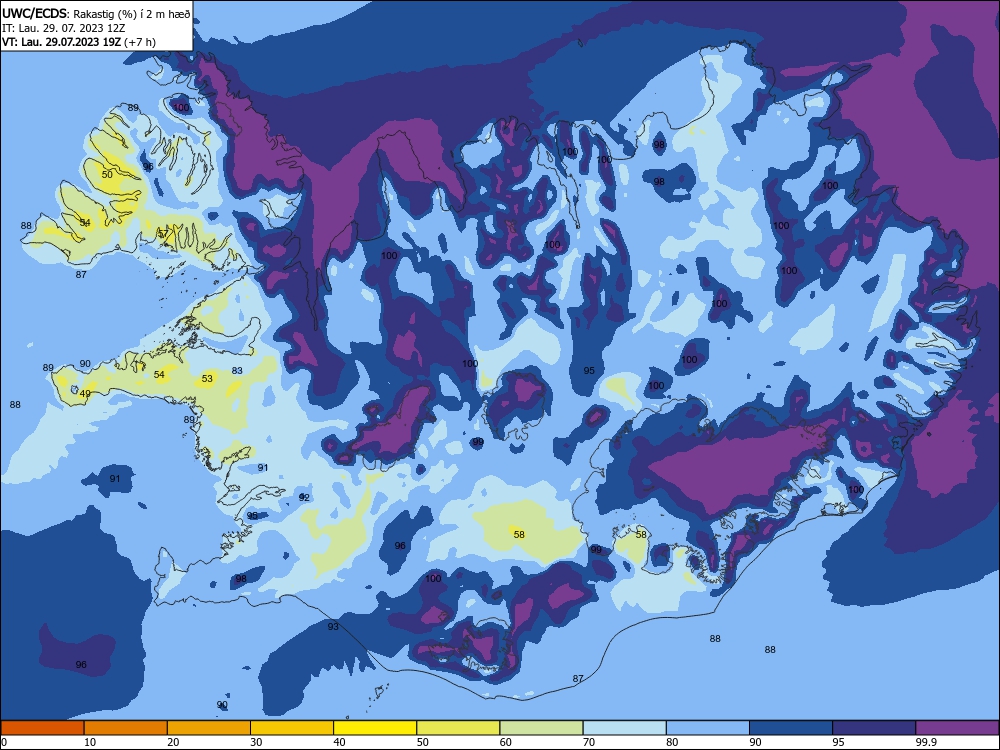Select the 90–95 medium blue legend swatch

click(791, 728)
